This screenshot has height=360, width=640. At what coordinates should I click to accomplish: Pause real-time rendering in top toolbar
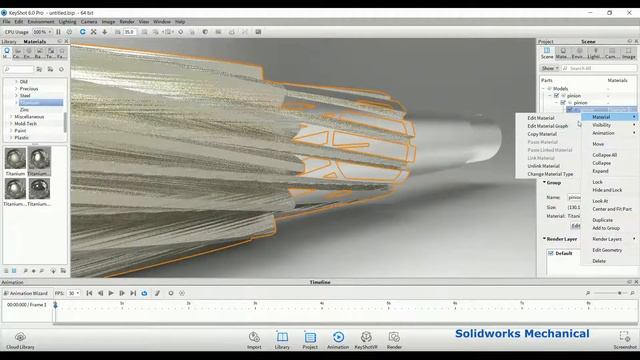58,32
